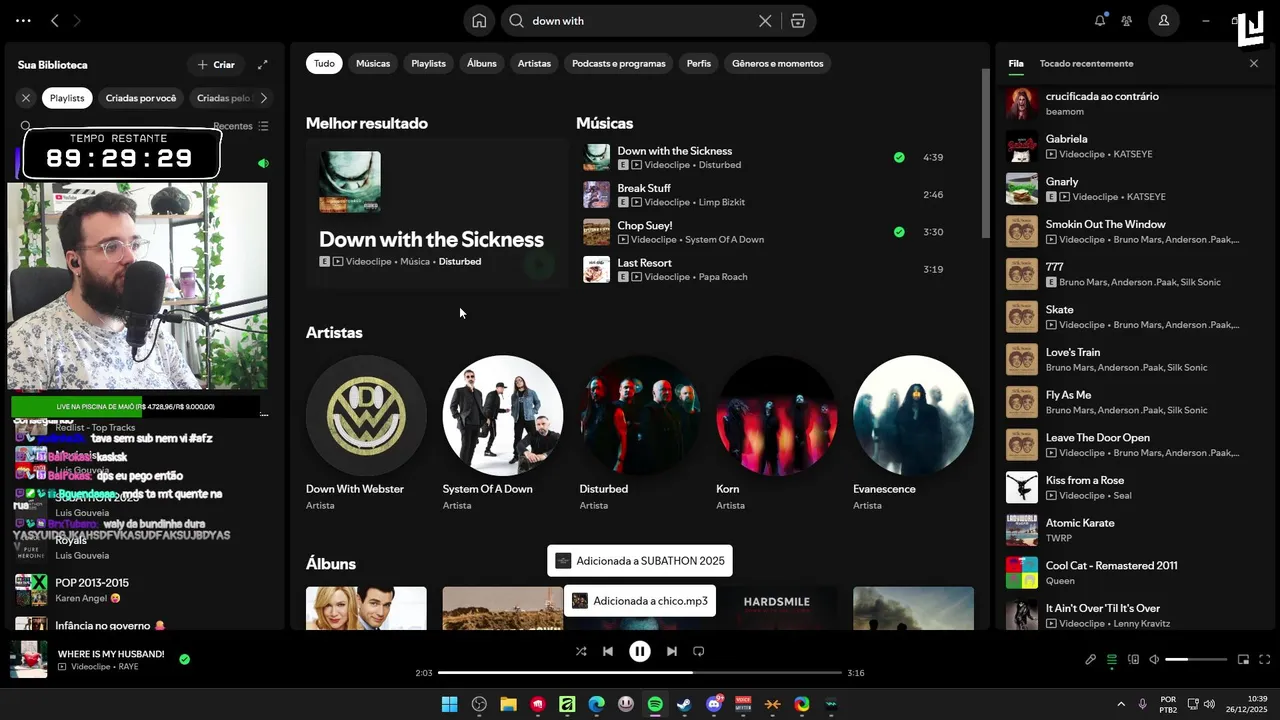The height and width of the screenshot is (720, 1280).
Task: Mute with the speaker volume icon
Action: coord(1154,660)
